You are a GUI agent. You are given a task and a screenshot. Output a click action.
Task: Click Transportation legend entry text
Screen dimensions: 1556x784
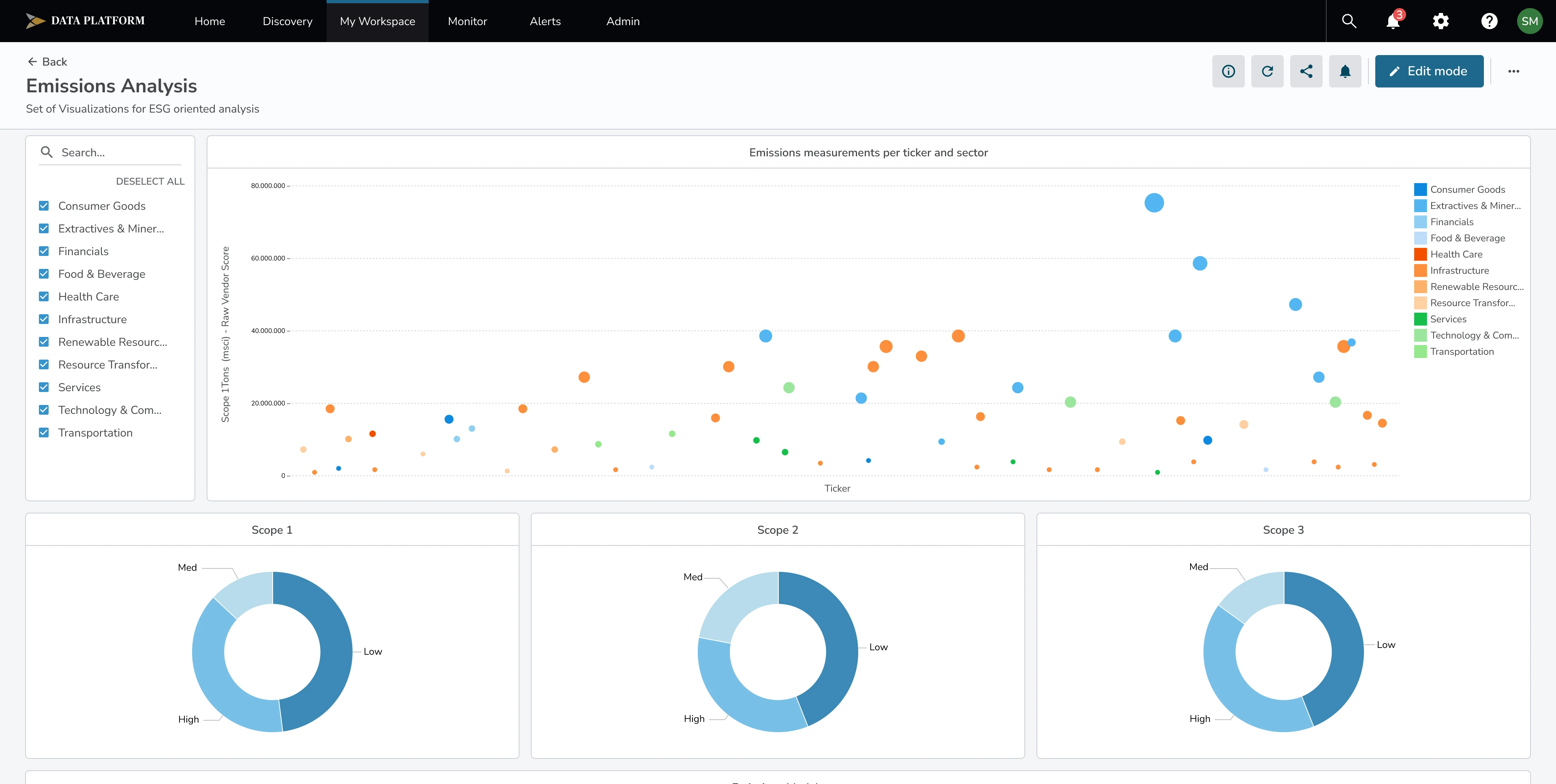point(1462,352)
